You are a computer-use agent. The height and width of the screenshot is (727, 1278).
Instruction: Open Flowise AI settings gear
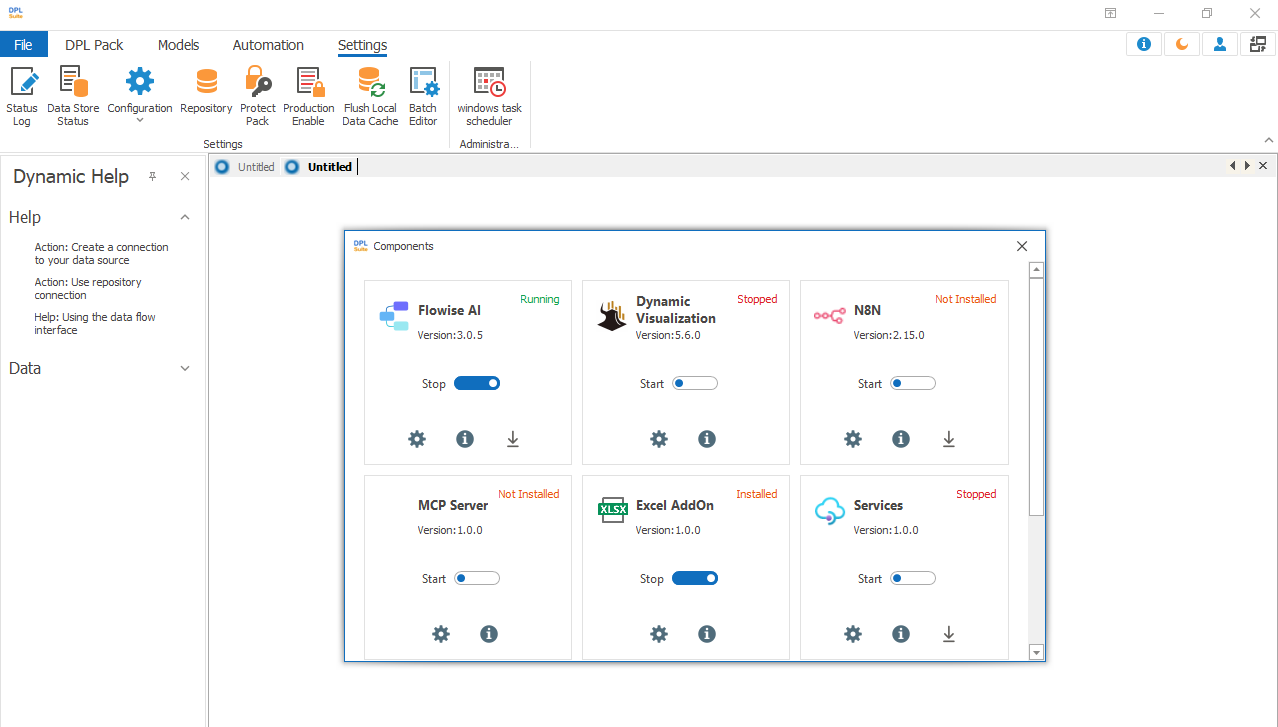(x=417, y=439)
